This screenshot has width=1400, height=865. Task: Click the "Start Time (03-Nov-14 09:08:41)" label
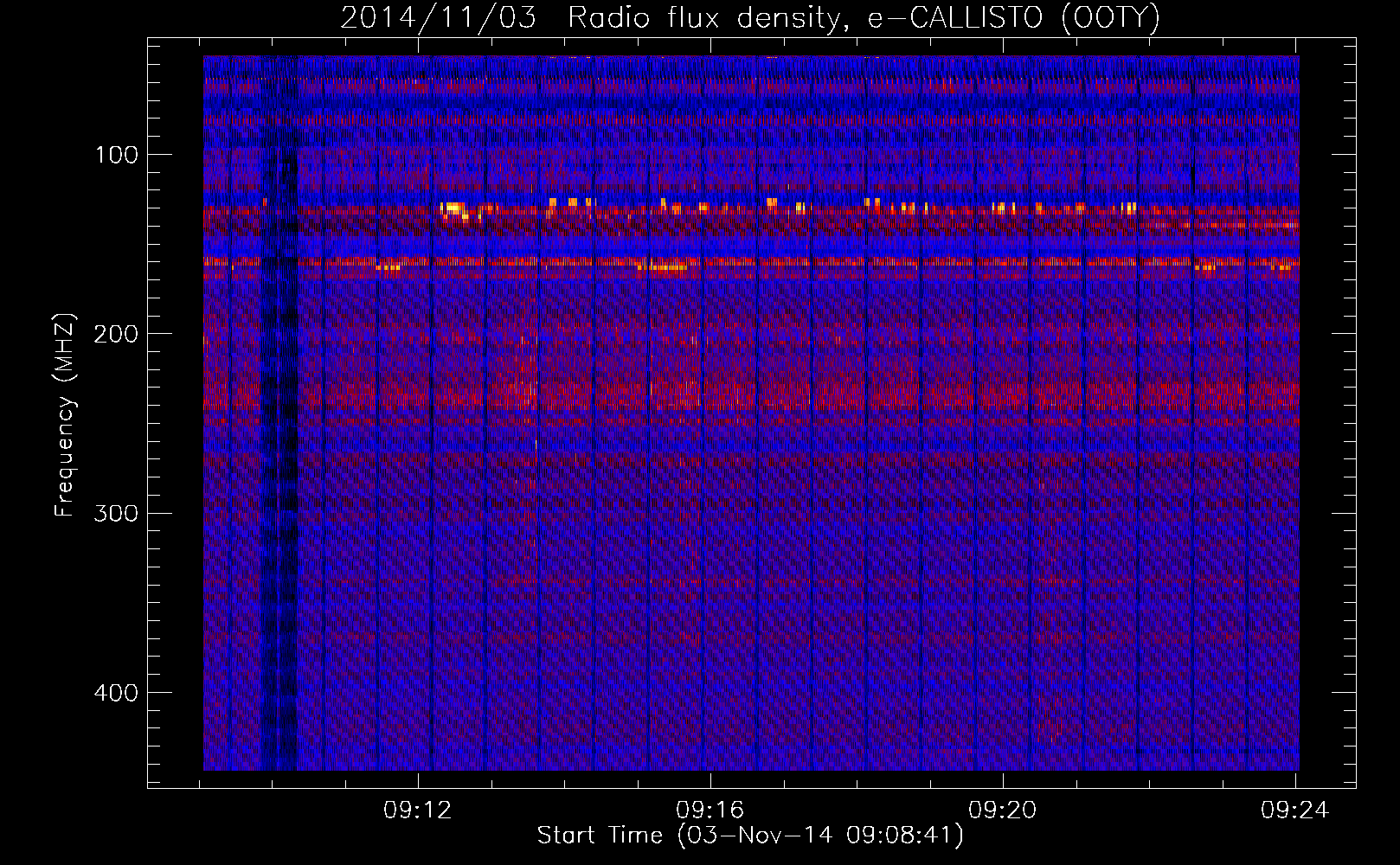click(750, 836)
